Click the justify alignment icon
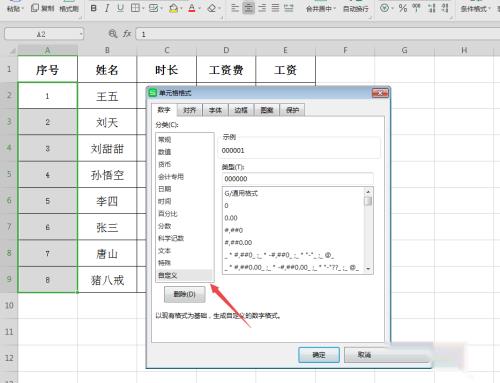The width and height of the screenshot is (500, 383). pyautogui.click(x=275, y=8)
